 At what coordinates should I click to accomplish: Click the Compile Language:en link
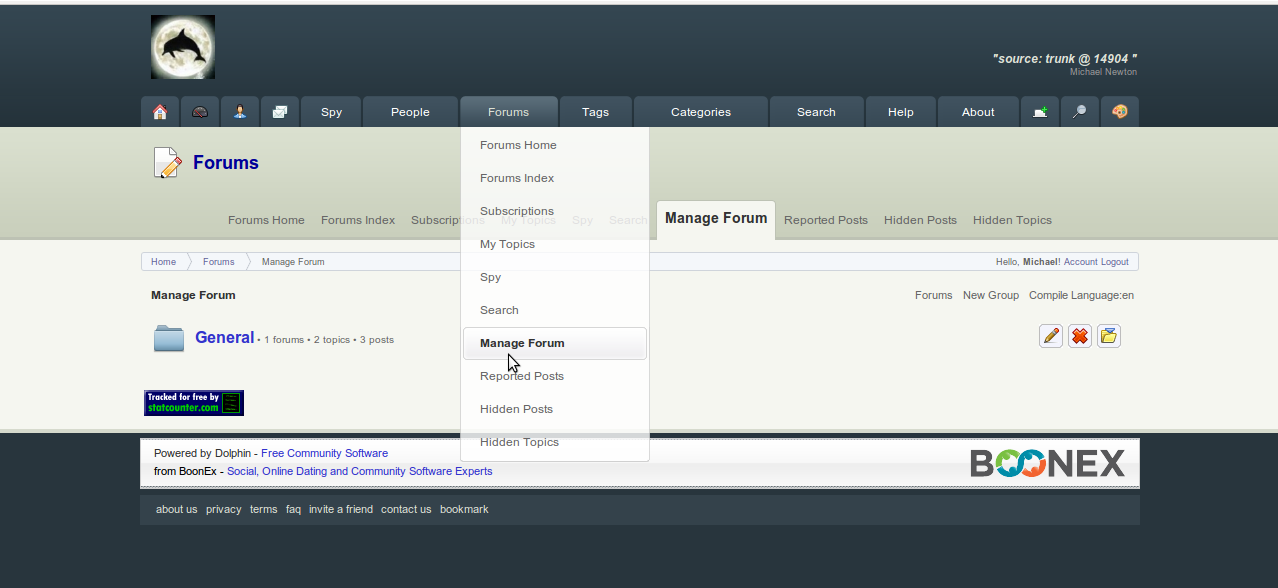coord(1081,295)
